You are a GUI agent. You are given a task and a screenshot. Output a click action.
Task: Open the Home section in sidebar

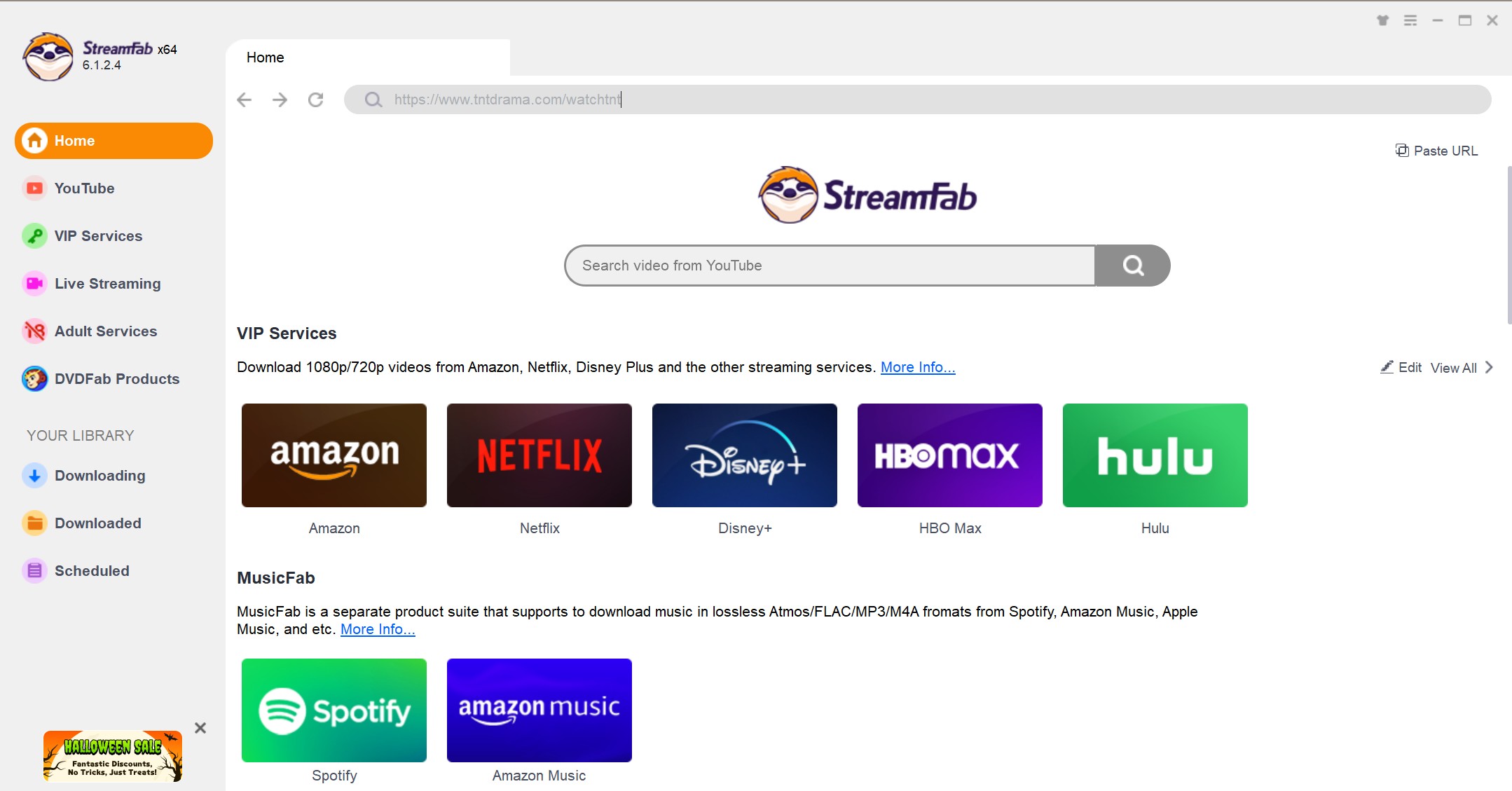(114, 141)
